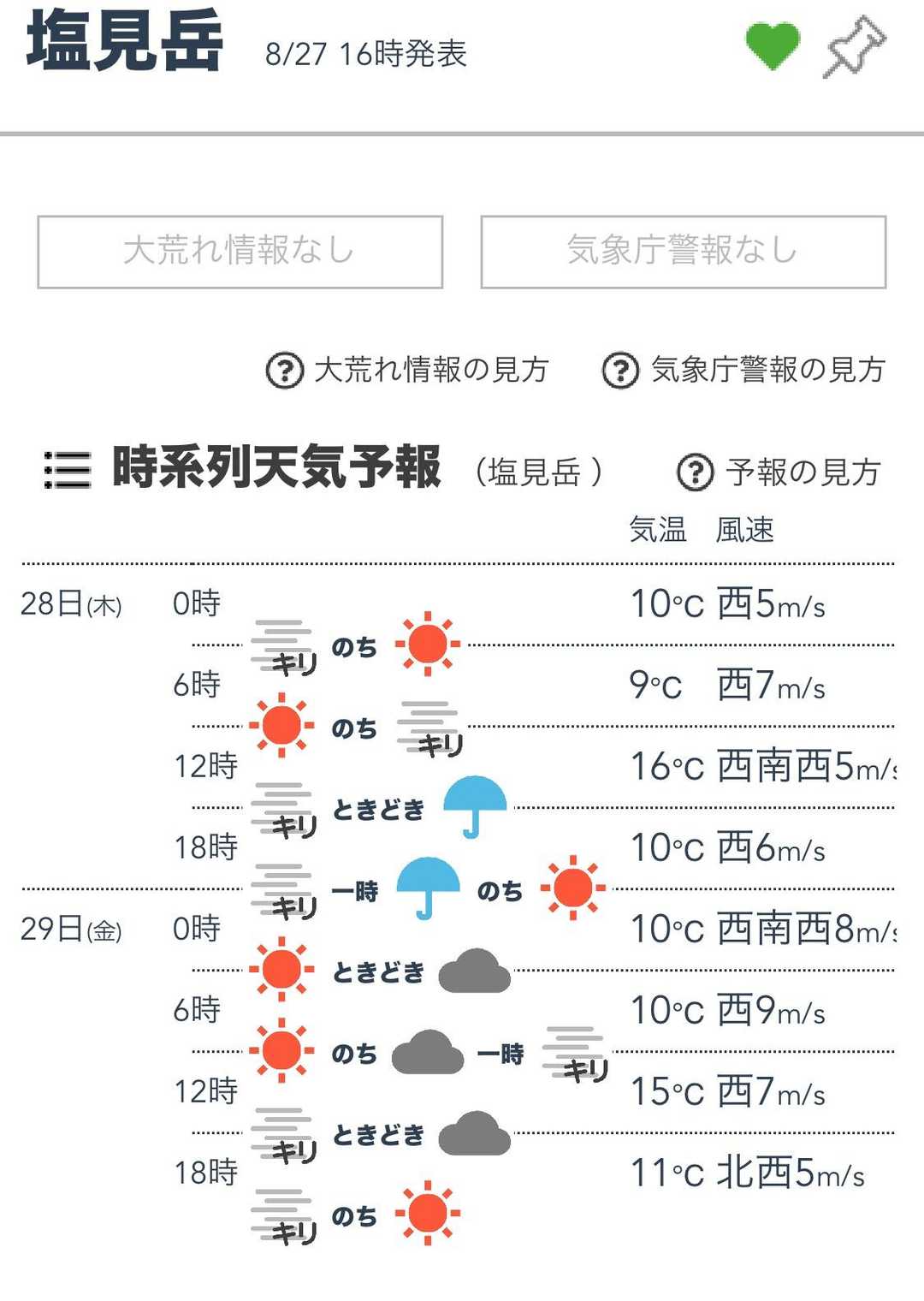924x1301 pixels.
Task: Click the question mark beside 予報の見方
Action: 695,472
